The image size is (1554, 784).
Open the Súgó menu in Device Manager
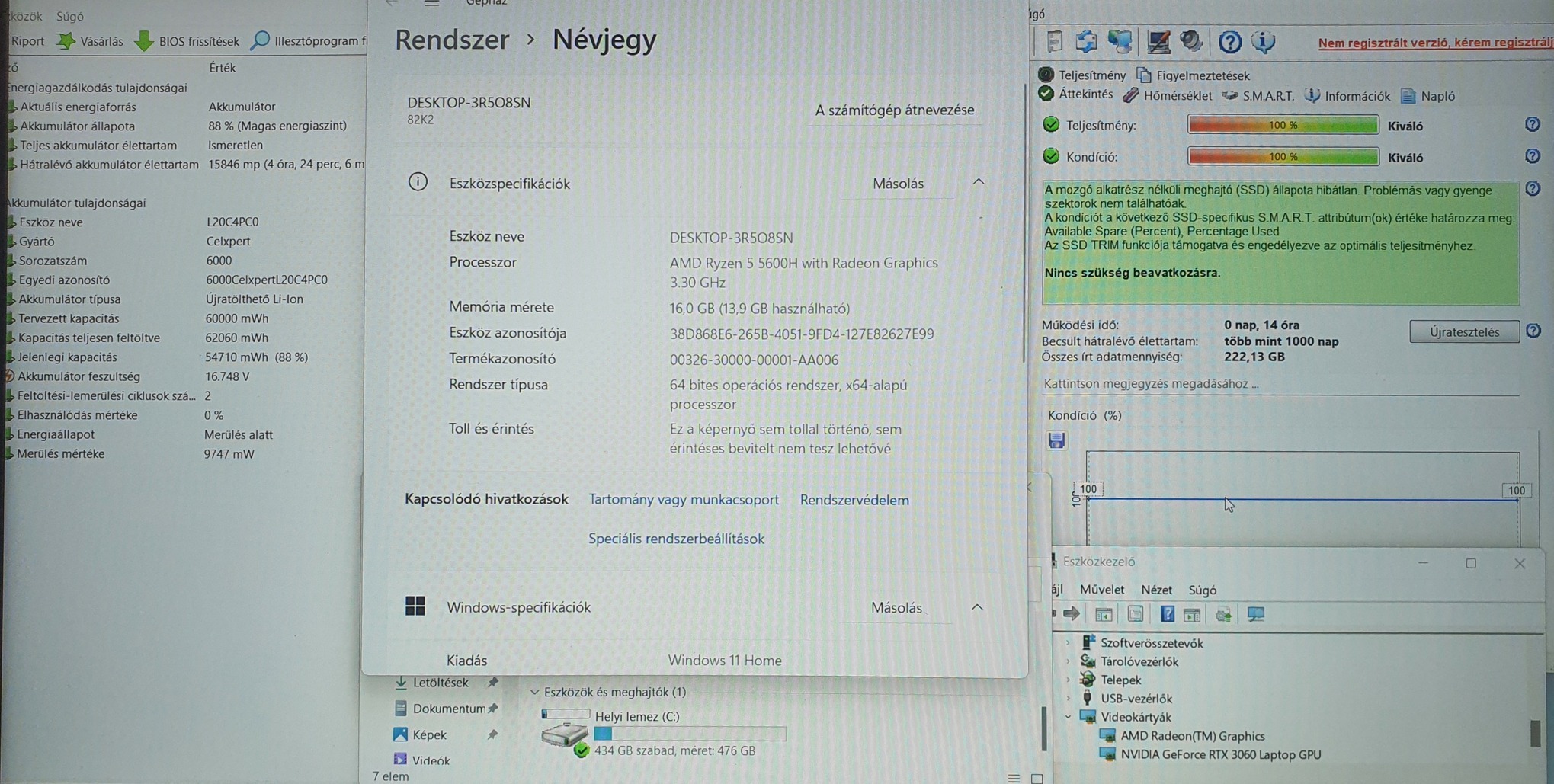click(x=1202, y=590)
